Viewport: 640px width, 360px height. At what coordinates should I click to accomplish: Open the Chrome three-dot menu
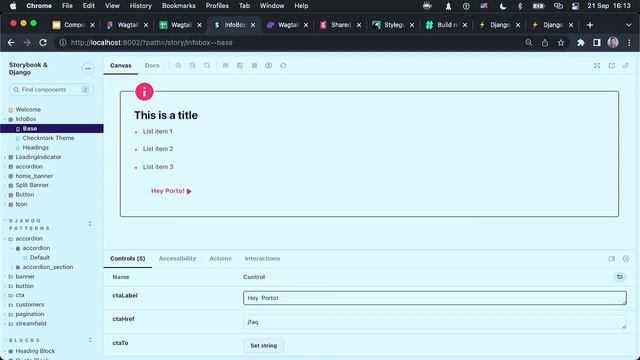coord(629,42)
